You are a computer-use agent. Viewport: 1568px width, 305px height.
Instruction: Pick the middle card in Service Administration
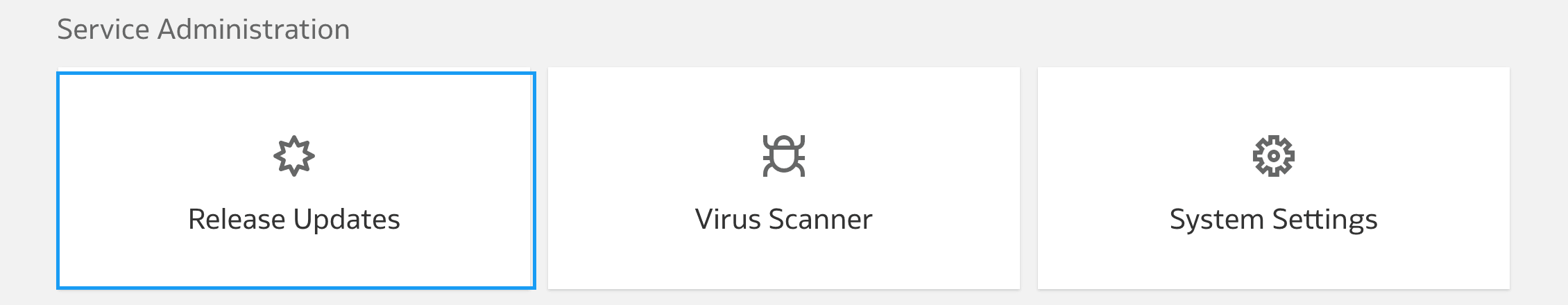pos(784,178)
